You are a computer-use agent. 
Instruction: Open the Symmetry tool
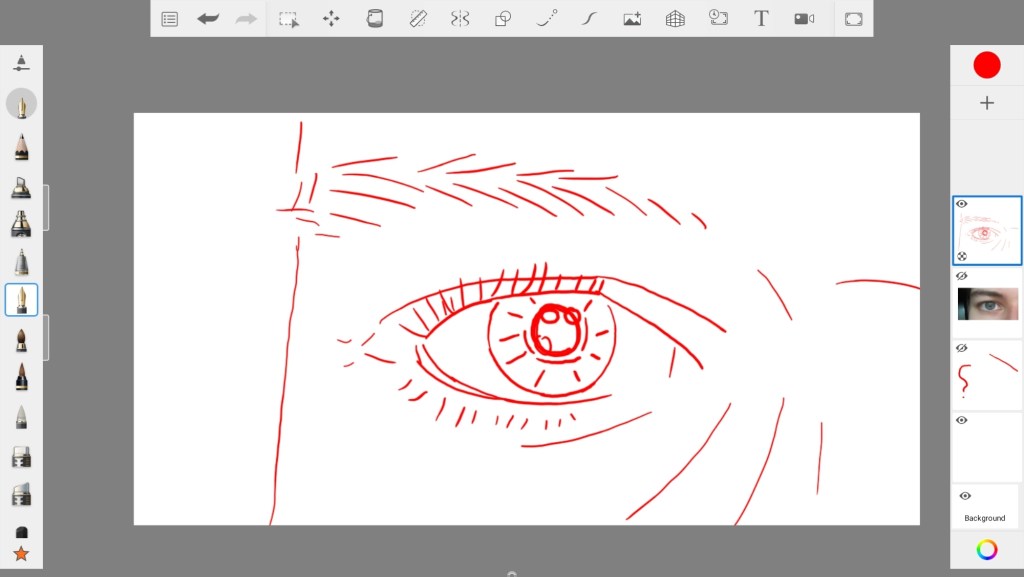point(460,19)
